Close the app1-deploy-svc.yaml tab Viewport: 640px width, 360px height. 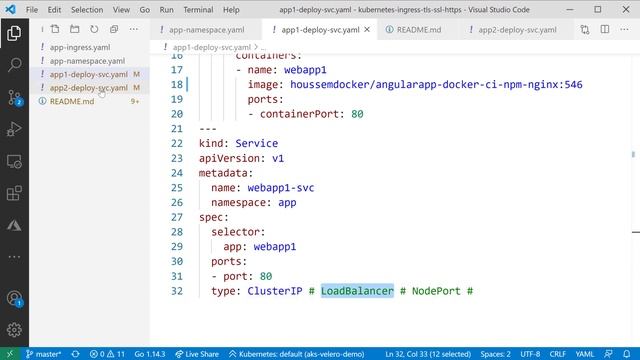367,30
